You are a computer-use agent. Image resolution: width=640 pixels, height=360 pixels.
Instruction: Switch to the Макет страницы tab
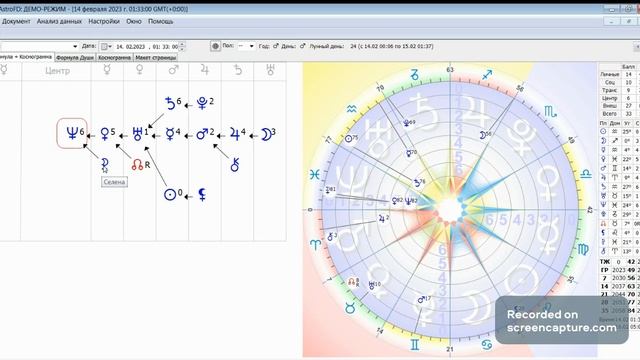(x=156, y=58)
